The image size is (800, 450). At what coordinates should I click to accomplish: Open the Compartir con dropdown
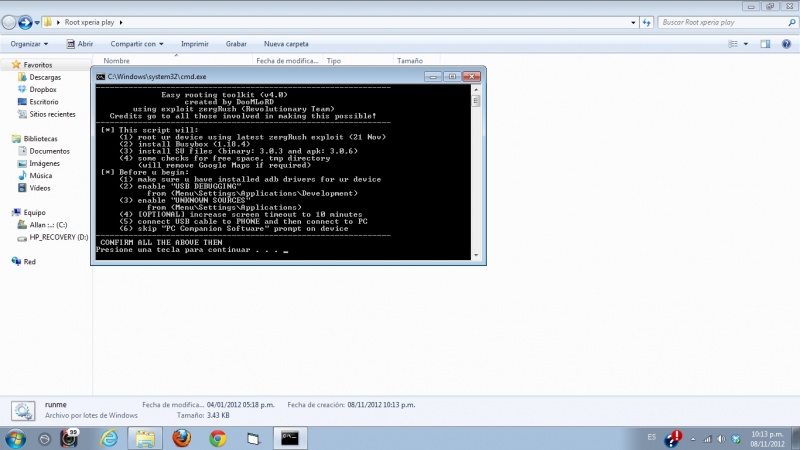tap(137, 44)
